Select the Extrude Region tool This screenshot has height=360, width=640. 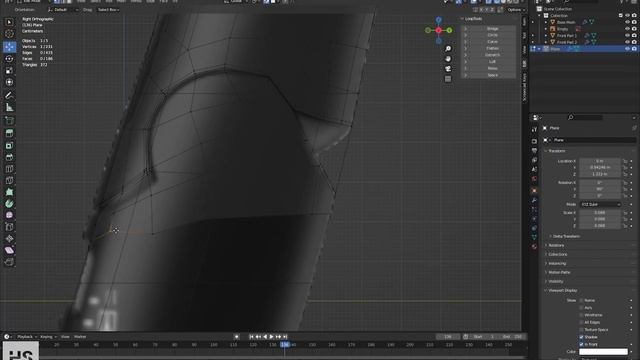[9, 133]
